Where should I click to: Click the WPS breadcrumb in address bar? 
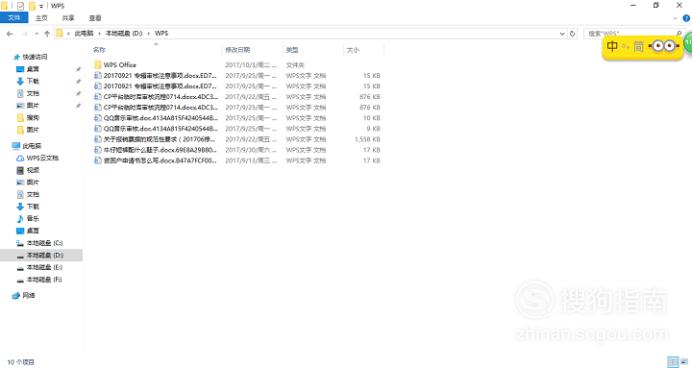[x=162, y=34]
